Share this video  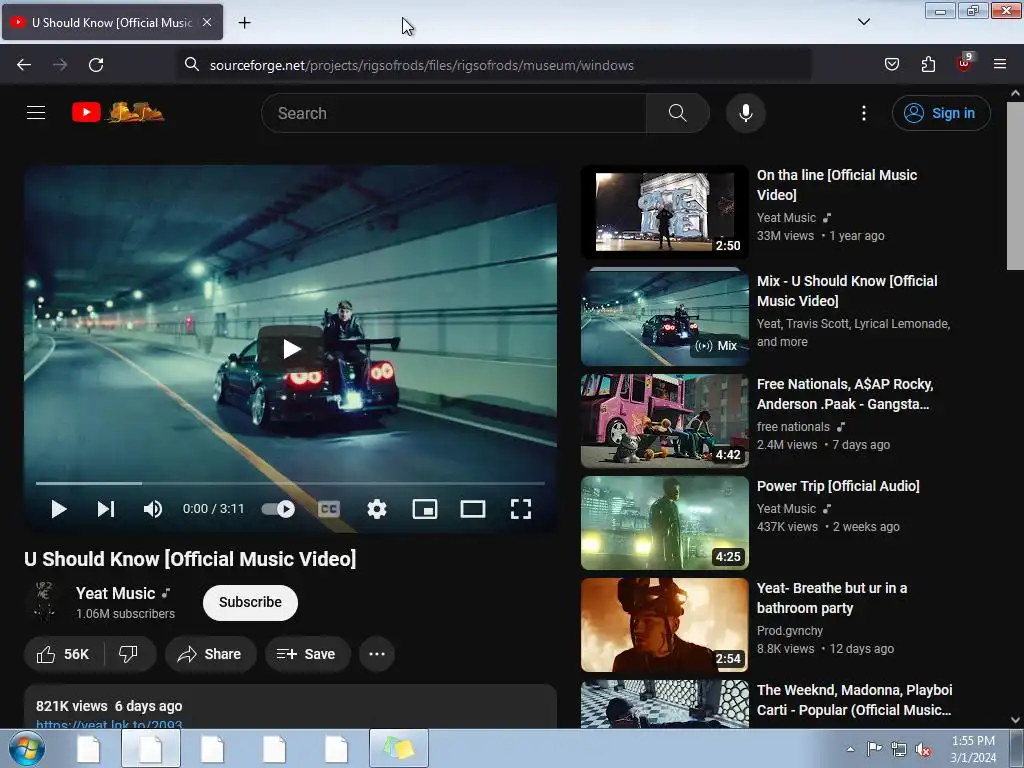click(x=210, y=654)
